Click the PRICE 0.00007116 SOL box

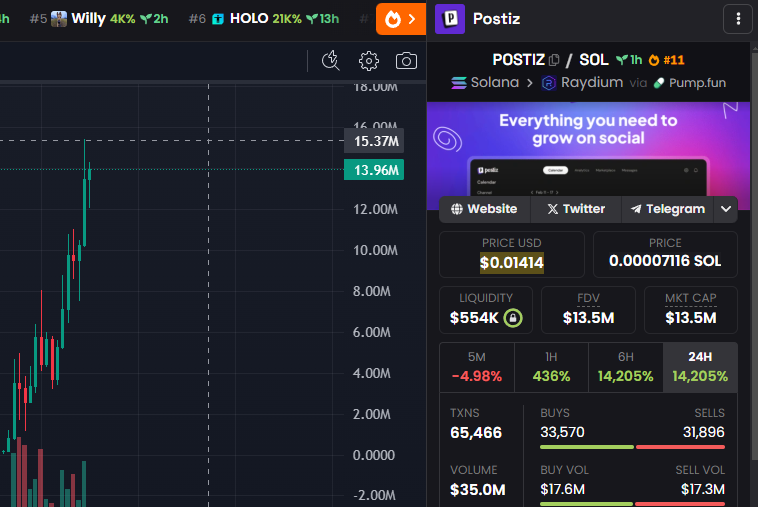click(x=665, y=254)
